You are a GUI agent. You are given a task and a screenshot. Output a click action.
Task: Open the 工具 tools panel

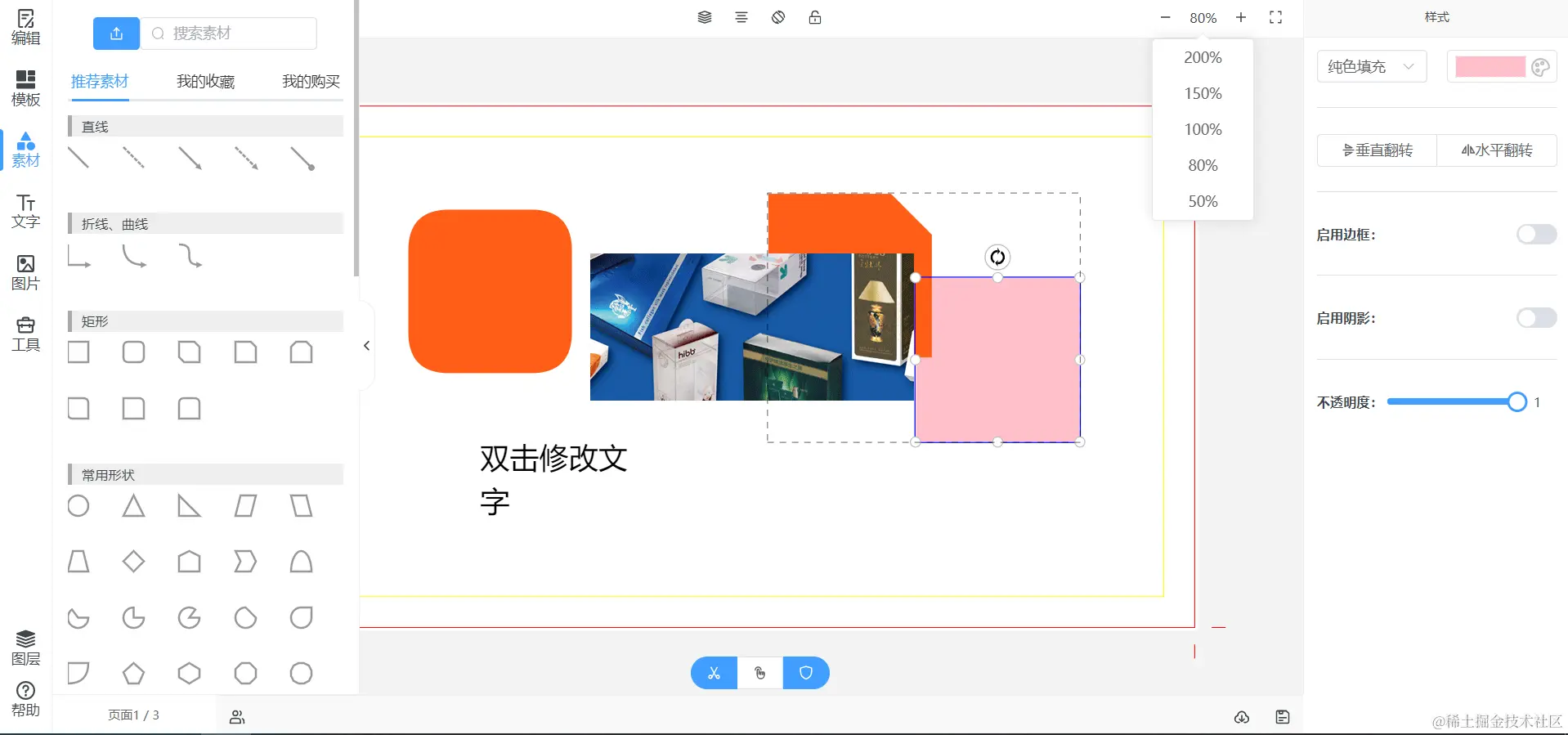pos(25,334)
